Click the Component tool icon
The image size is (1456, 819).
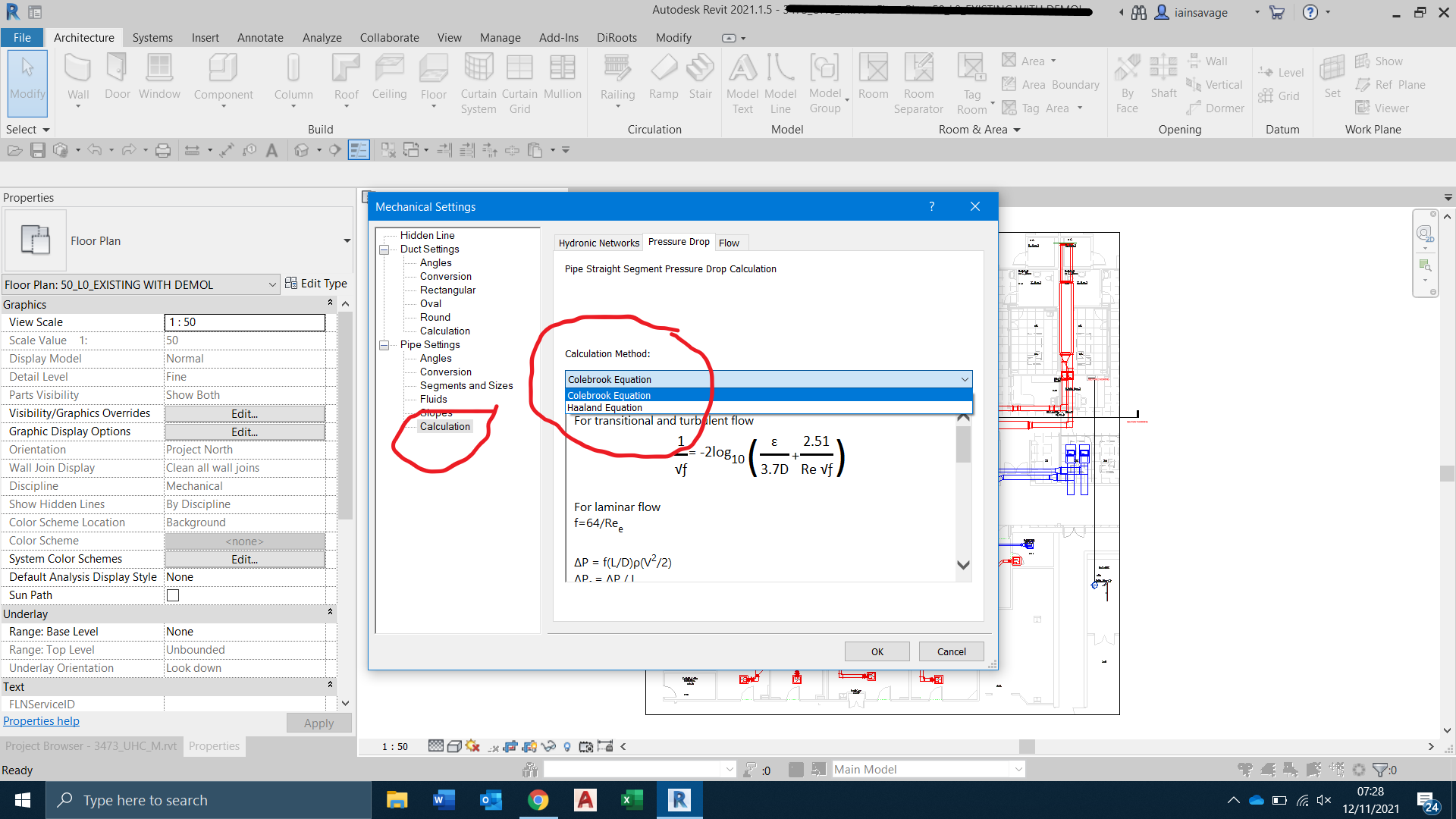click(x=223, y=69)
